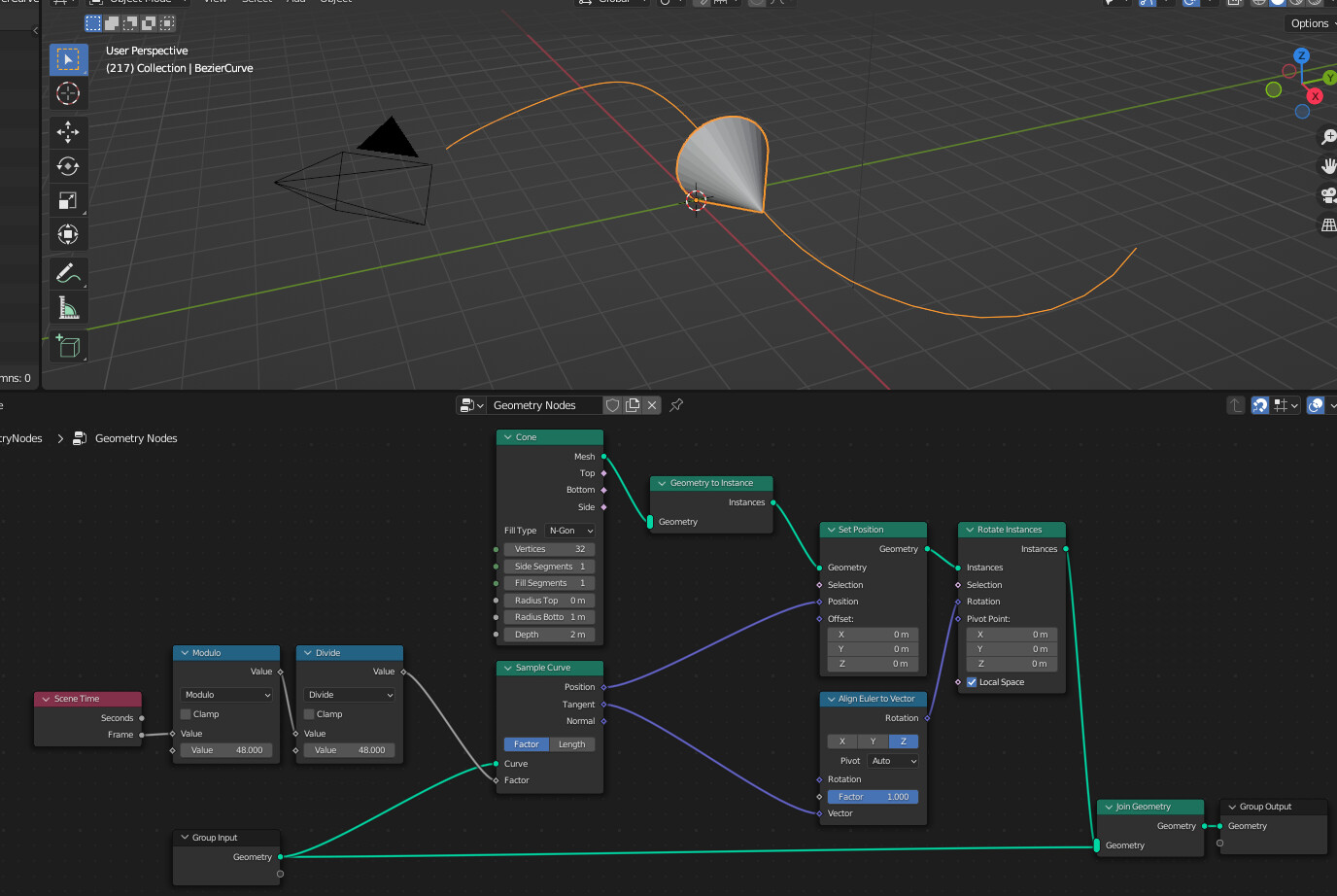Click the Options button in the viewport corner
This screenshot has height=896, width=1337.
point(1309,22)
